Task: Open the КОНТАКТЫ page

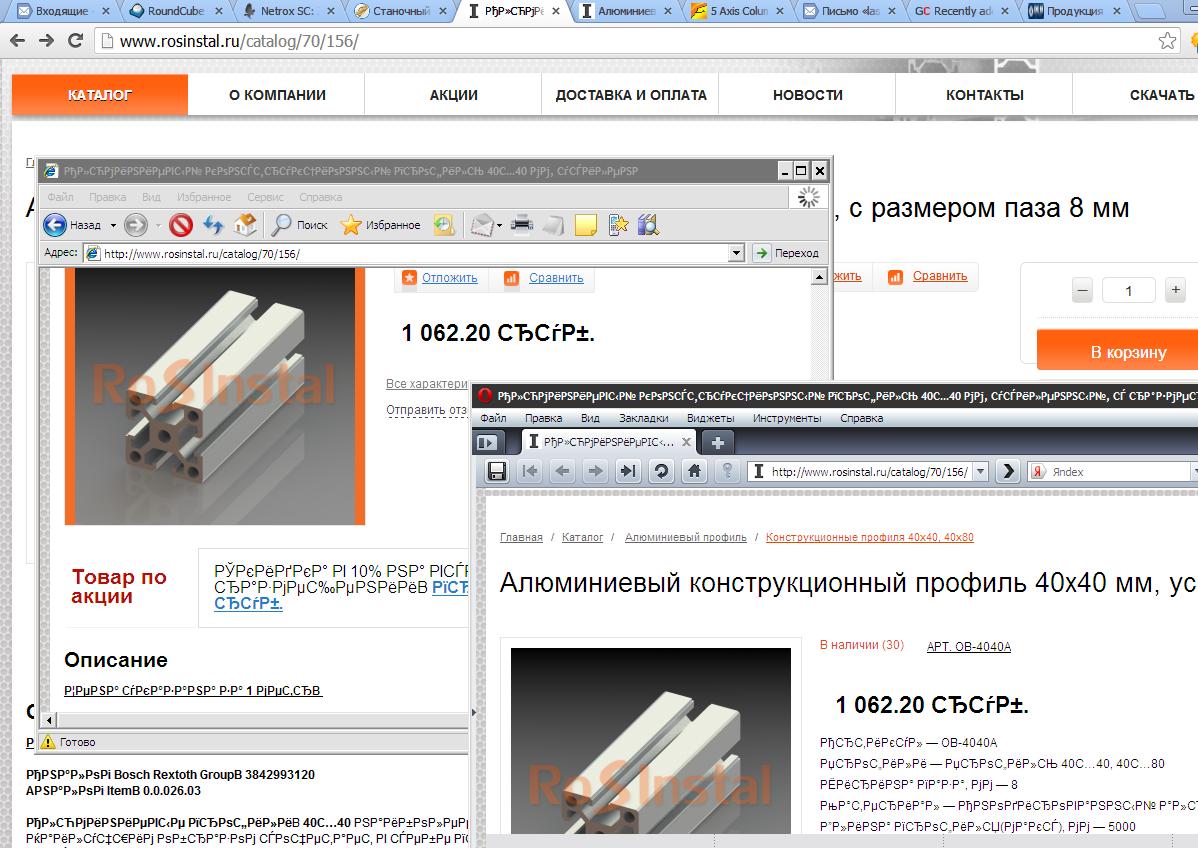Action: [x=984, y=95]
